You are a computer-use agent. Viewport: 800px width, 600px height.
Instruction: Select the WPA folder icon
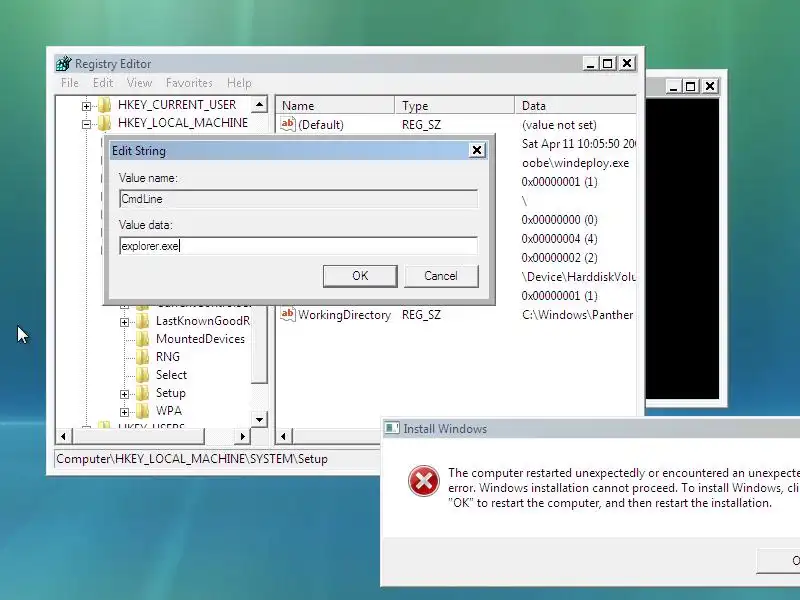(x=143, y=411)
